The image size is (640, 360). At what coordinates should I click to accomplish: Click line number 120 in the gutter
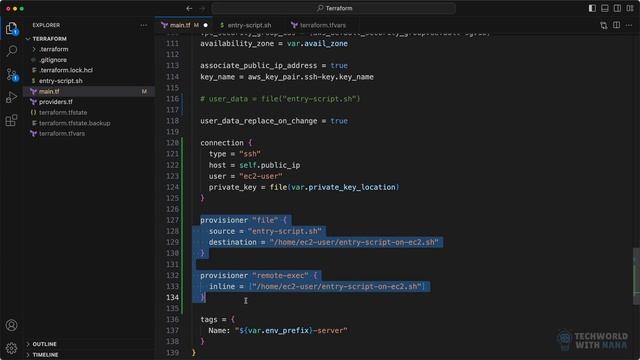pyautogui.click(x=172, y=143)
